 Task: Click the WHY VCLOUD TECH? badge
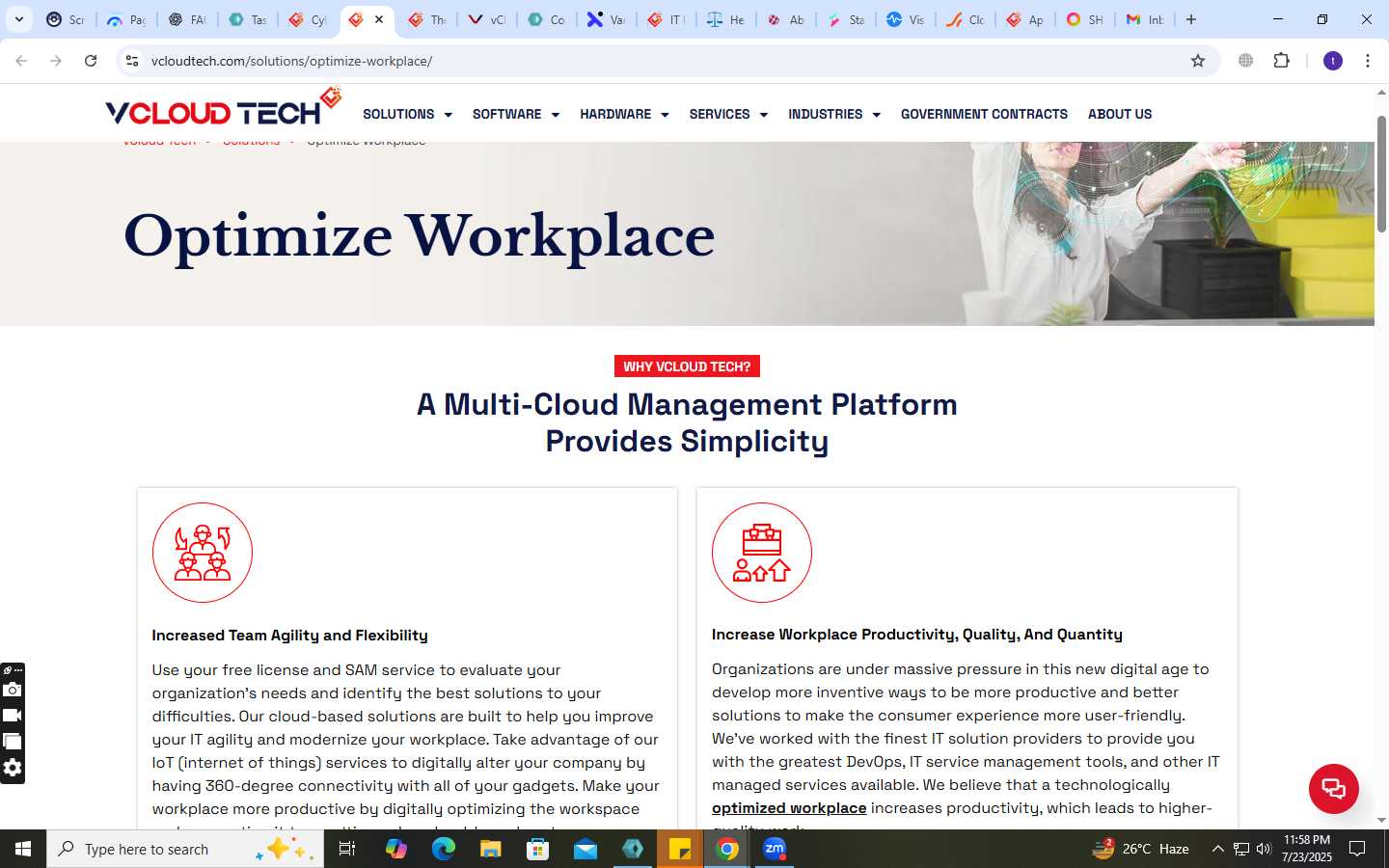click(687, 366)
